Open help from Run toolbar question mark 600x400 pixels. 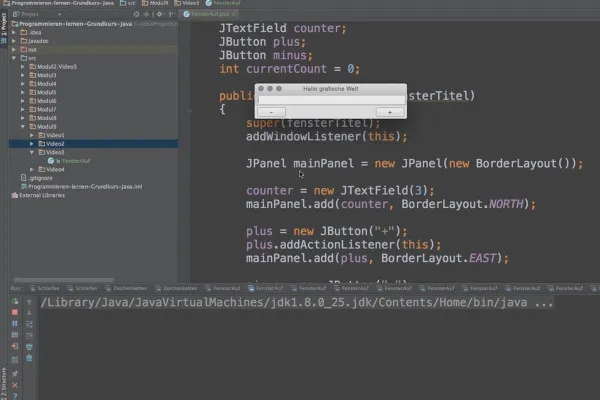click(x=15, y=396)
